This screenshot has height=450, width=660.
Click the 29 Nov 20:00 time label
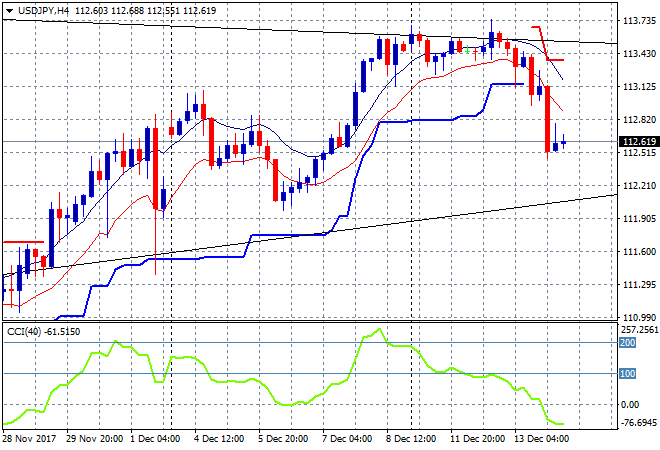[94, 439]
